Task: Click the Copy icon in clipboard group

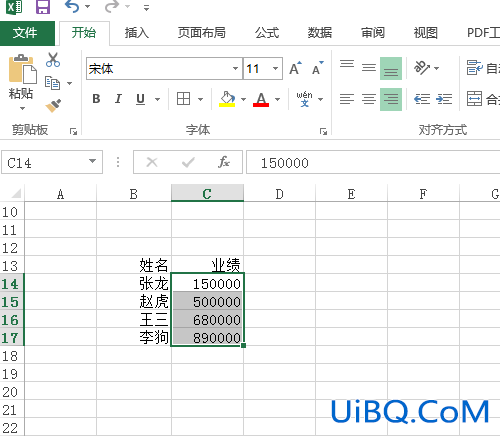Action: [52, 83]
